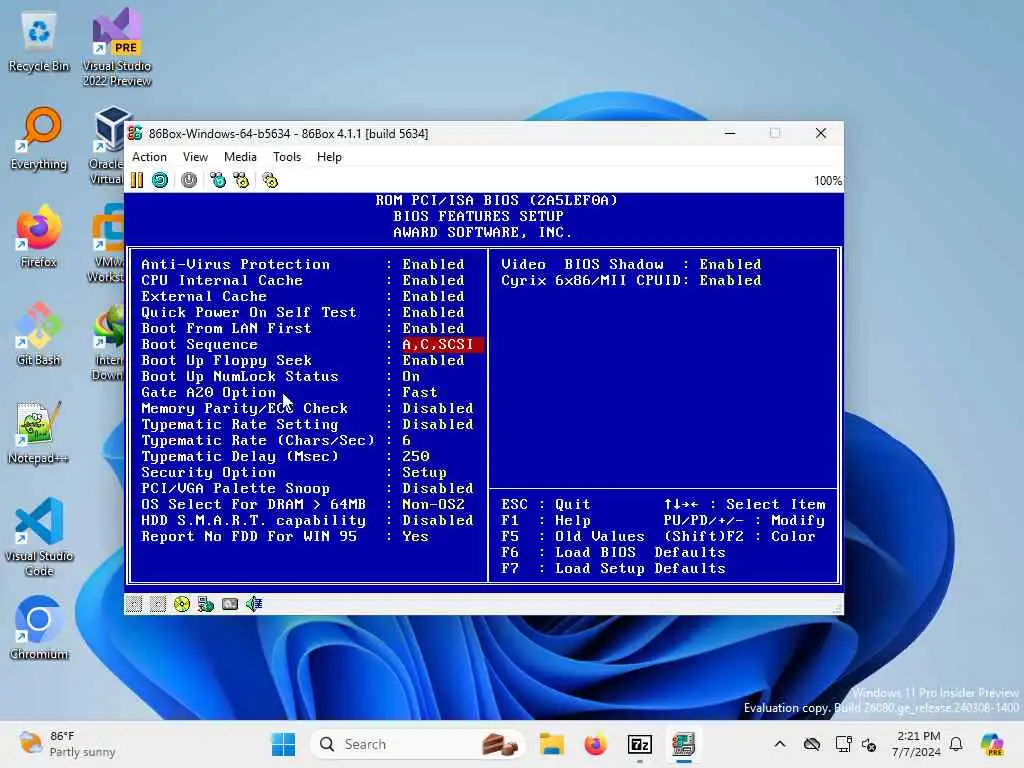
Task: Click the speaker sound status bar icon
Action: pyautogui.click(x=254, y=604)
